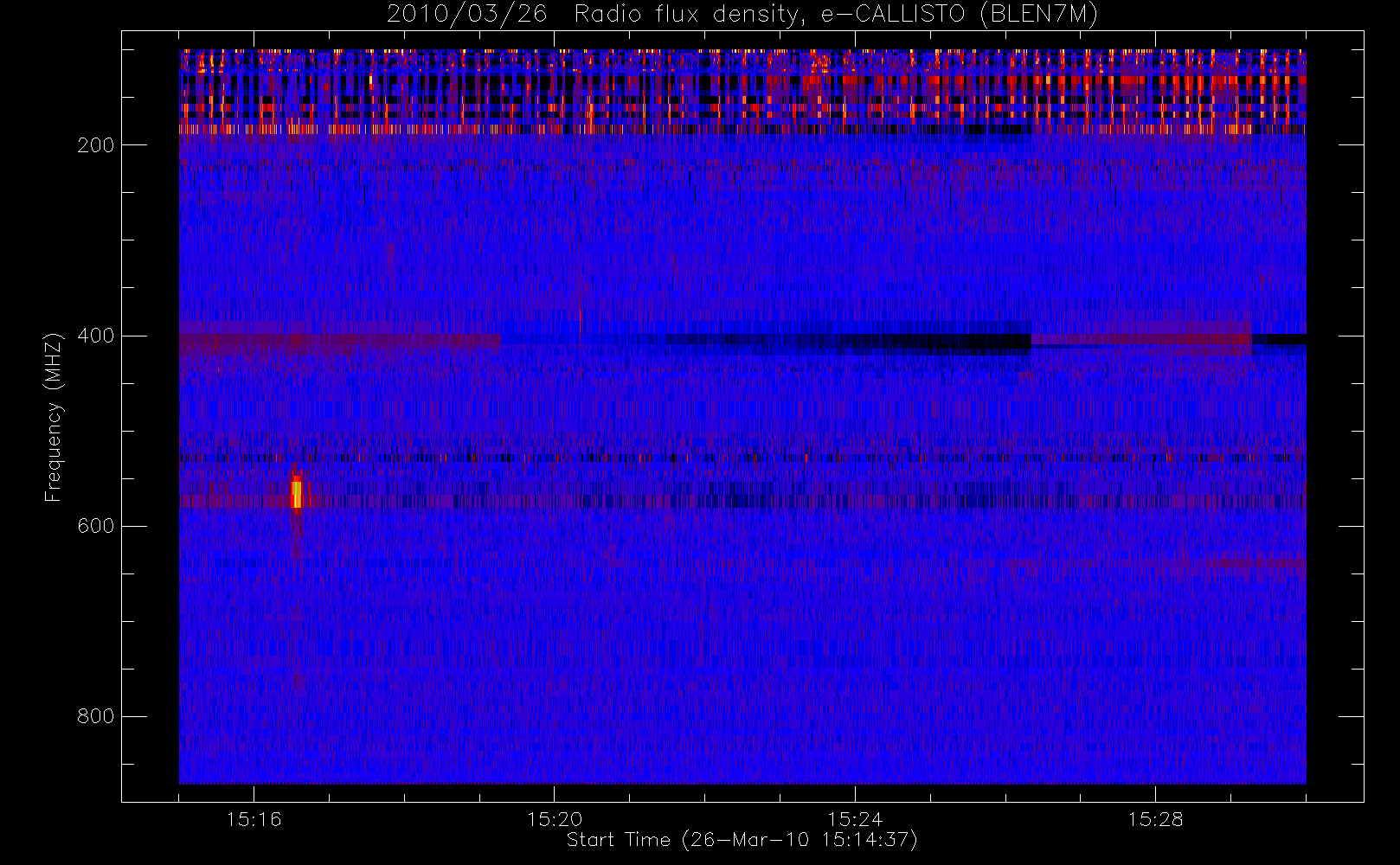Select the 400 frequency tick label
The image size is (1400, 865).
point(96,336)
